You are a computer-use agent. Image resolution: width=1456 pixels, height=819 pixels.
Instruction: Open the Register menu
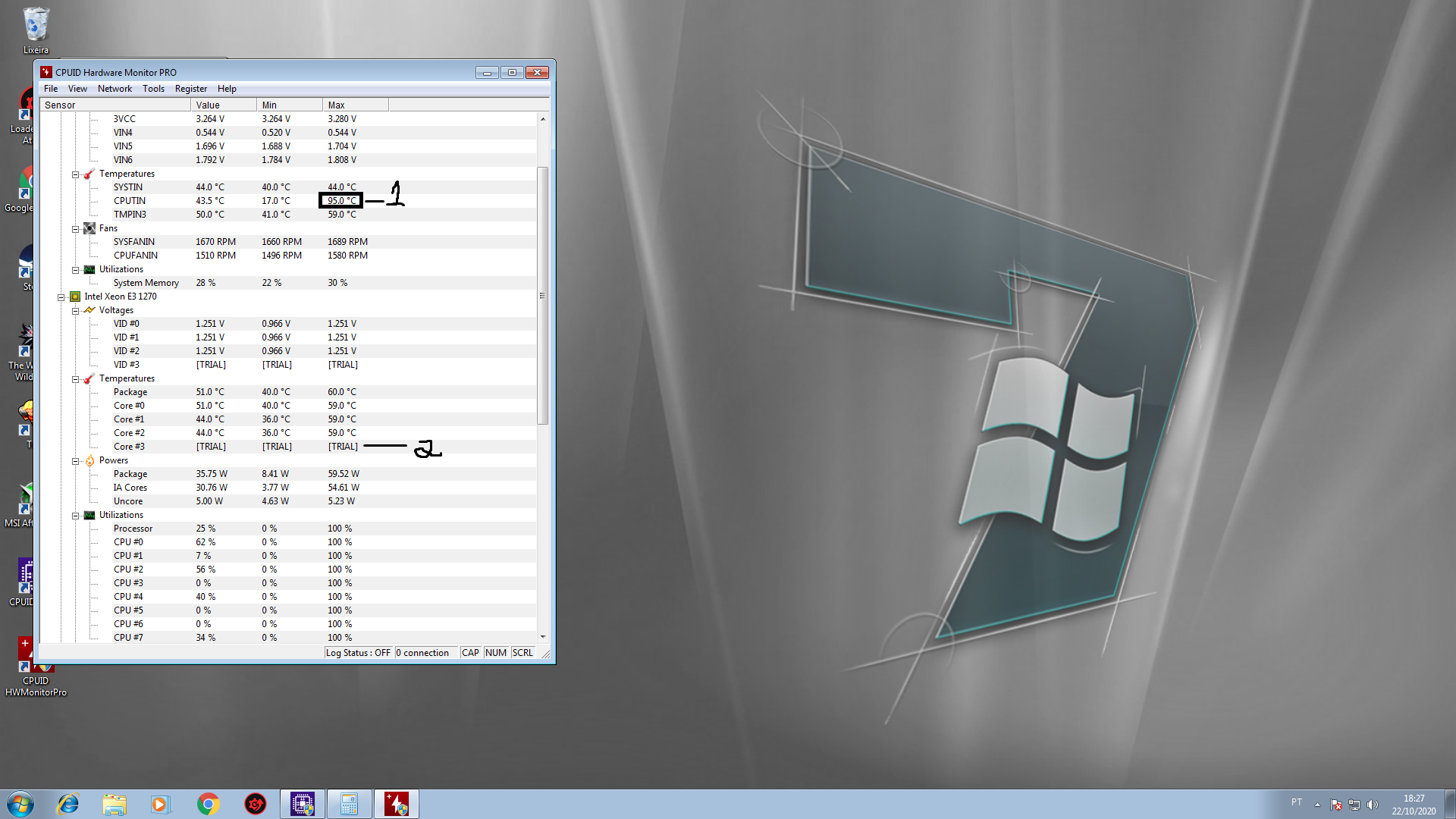[x=191, y=89]
